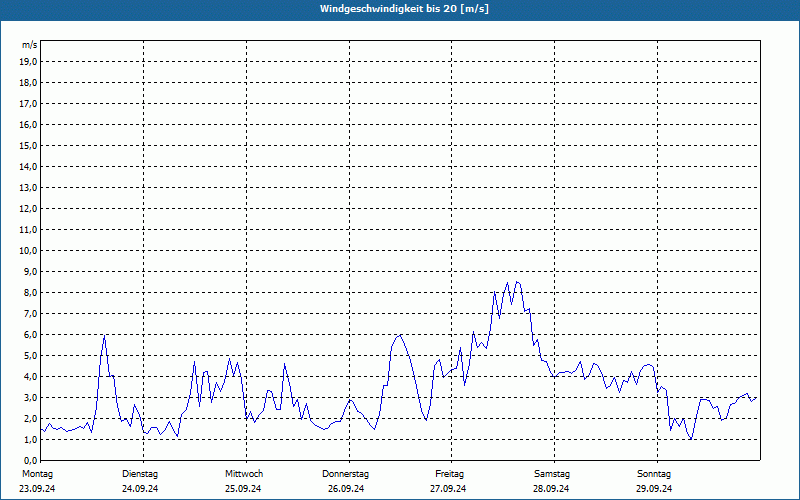Select the '0,0' axis origin label
Viewport: 800px width, 500px height.
pos(31,460)
